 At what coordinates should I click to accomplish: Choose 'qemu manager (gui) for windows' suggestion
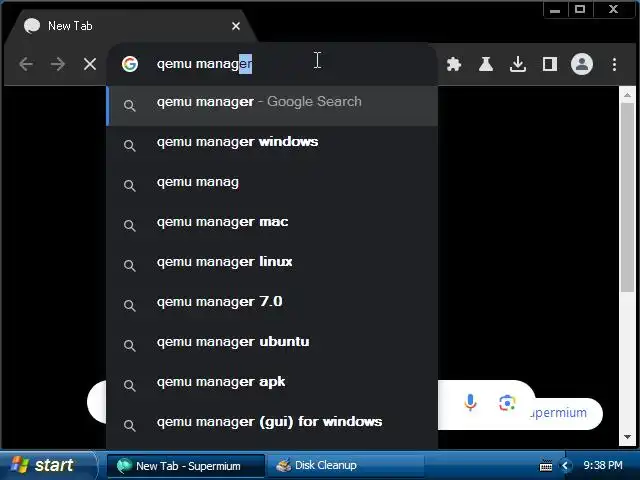272,426
